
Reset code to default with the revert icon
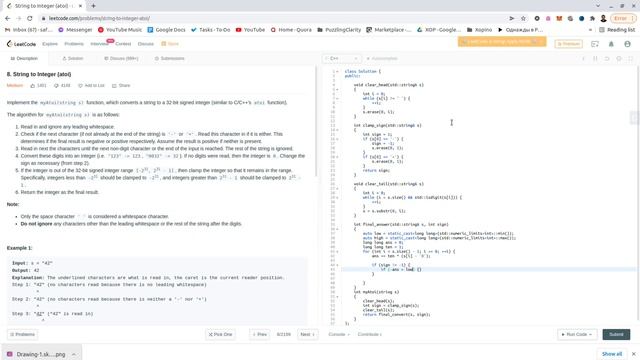click(607, 58)
